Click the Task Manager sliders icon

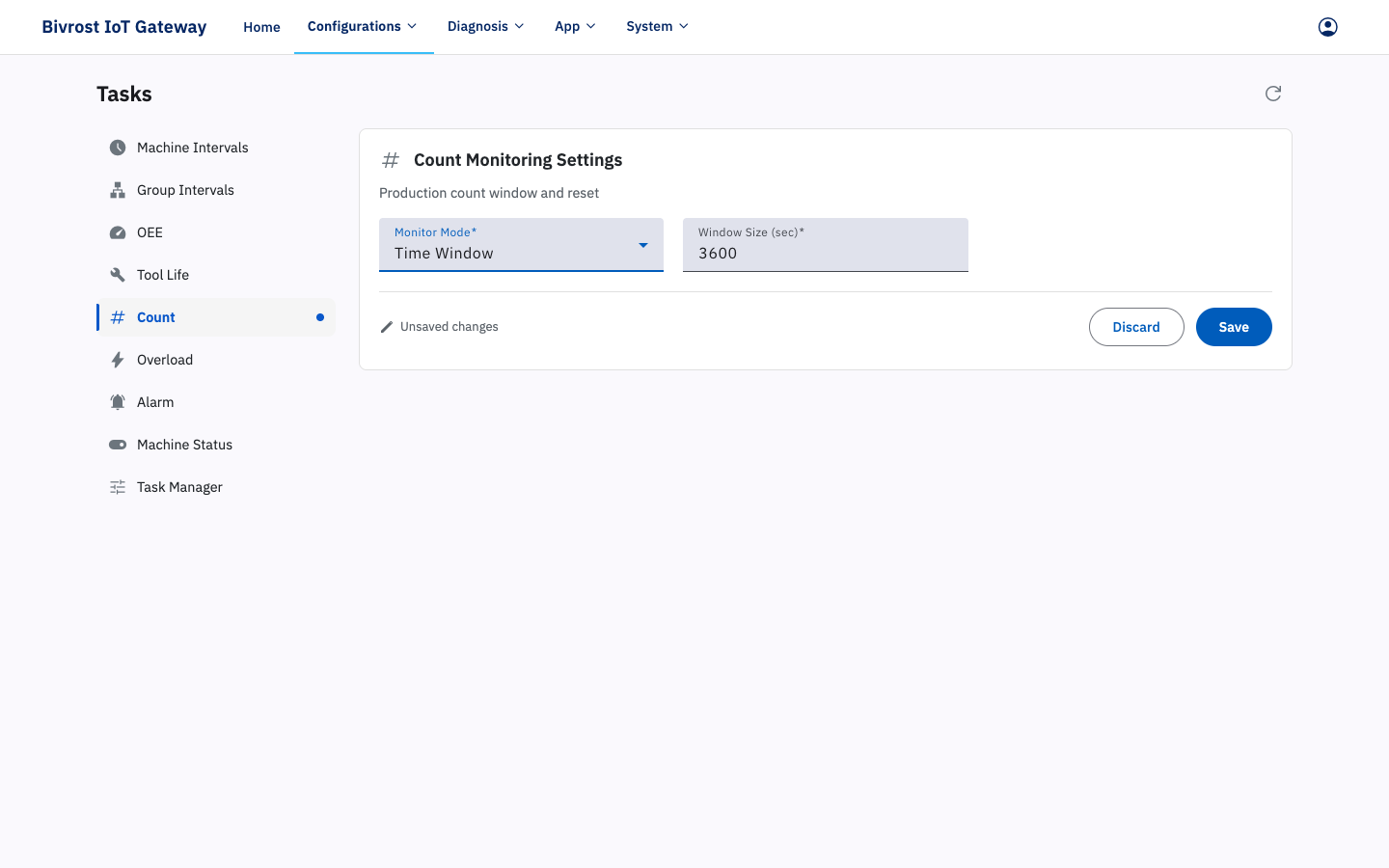tap(118, 487)
